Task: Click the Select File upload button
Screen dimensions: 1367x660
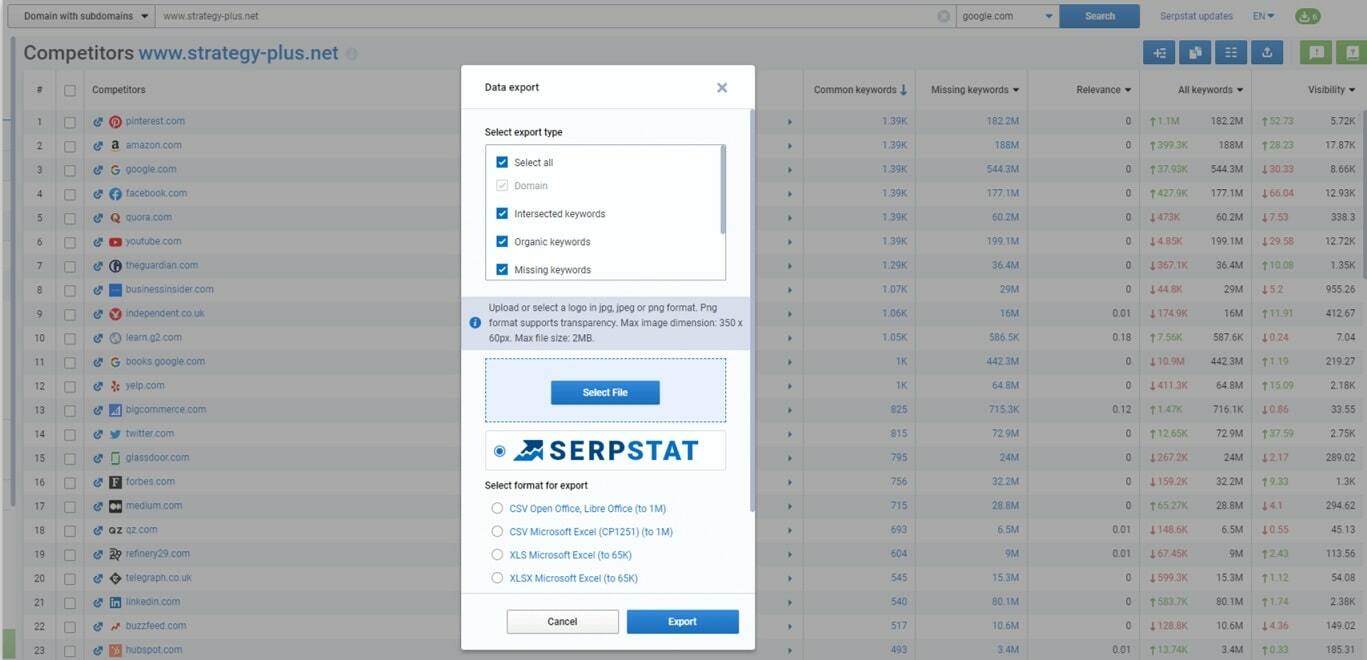Action: coord(604,392)
